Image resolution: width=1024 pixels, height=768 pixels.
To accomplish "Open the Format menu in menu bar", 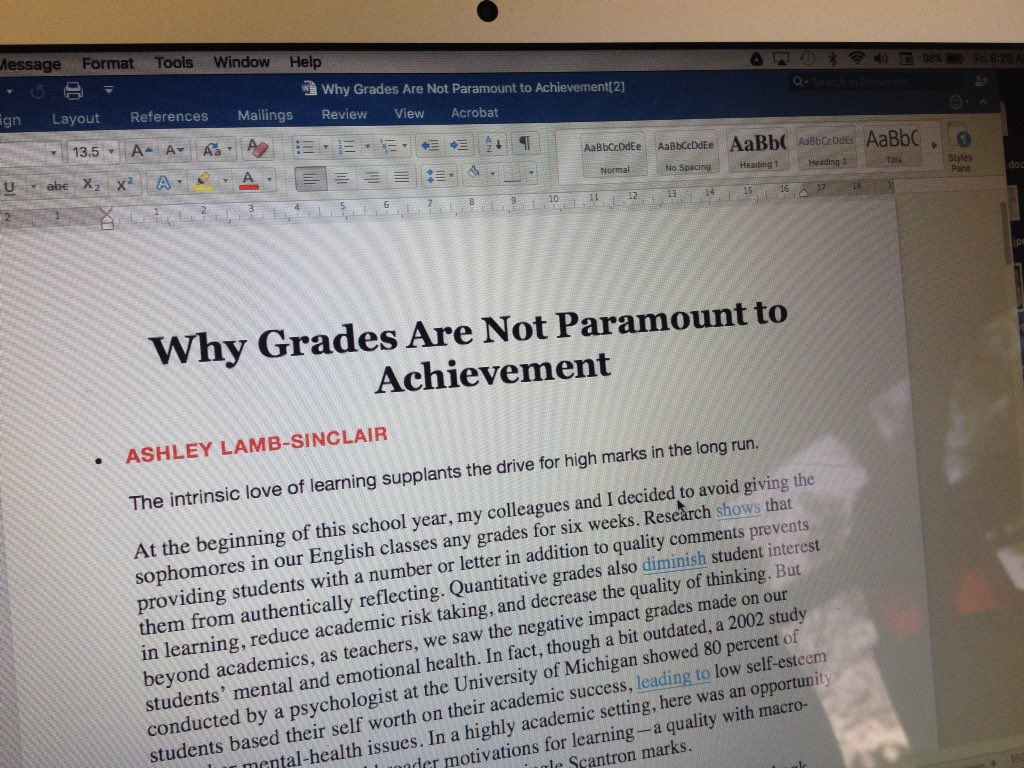I will point(107,63).
